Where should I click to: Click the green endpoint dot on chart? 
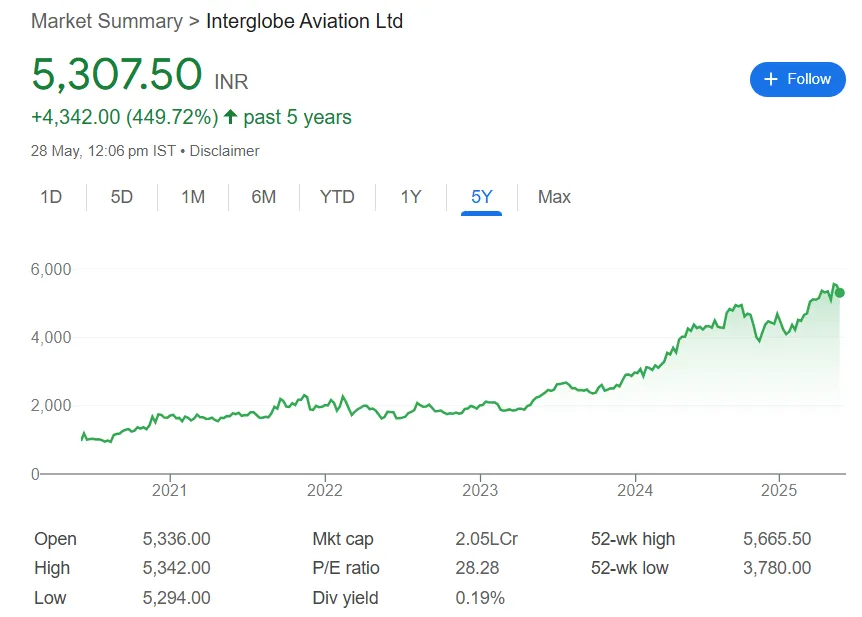[x=840, y=293]
